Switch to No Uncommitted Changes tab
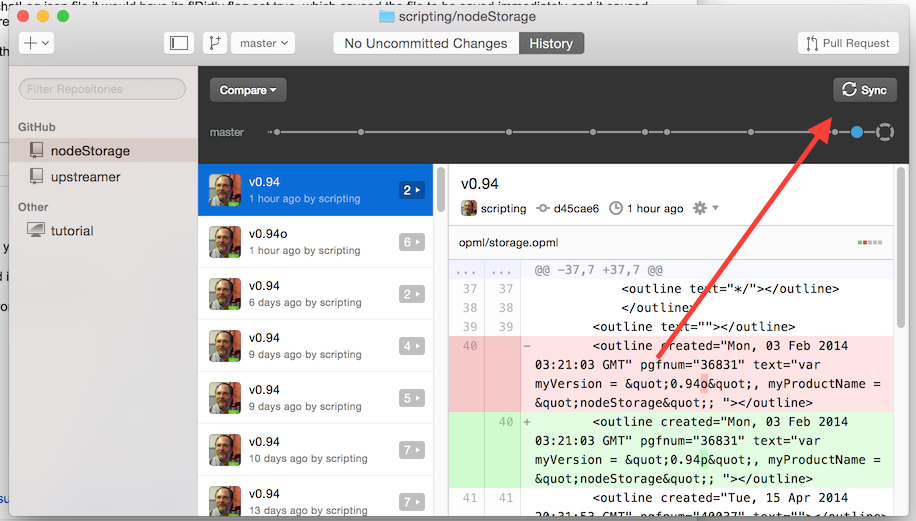916x521 pixels. coord(426,43)
